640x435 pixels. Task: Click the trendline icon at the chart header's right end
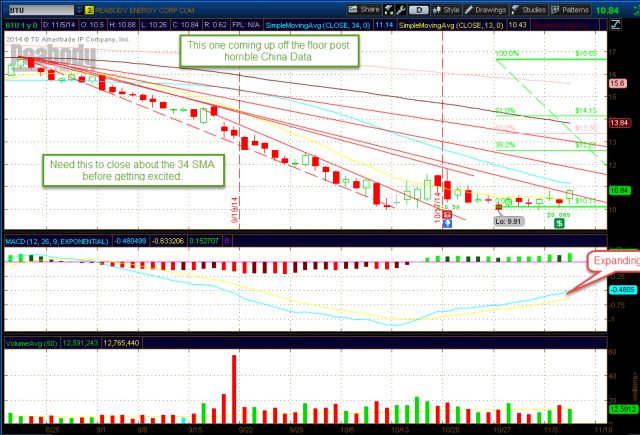click(616, 25)
